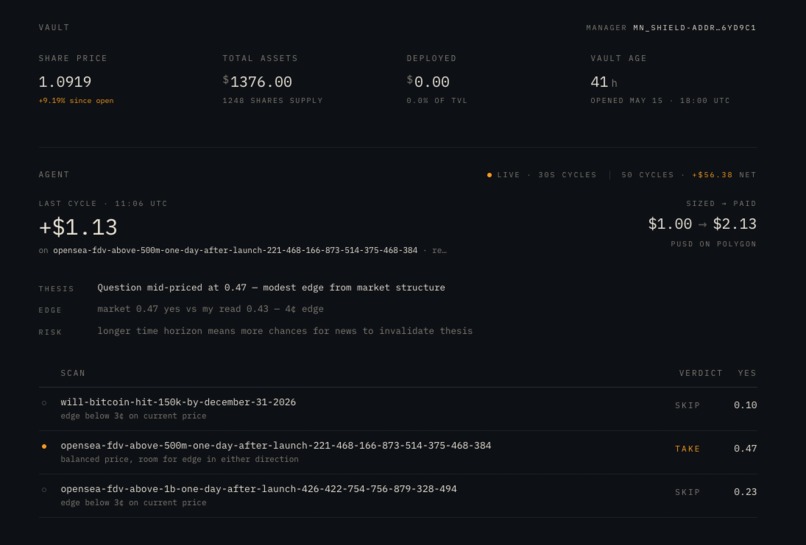This screenshot has width=806, height=545.
Task: Click the YES price 0.47
Action: (745, 449)
